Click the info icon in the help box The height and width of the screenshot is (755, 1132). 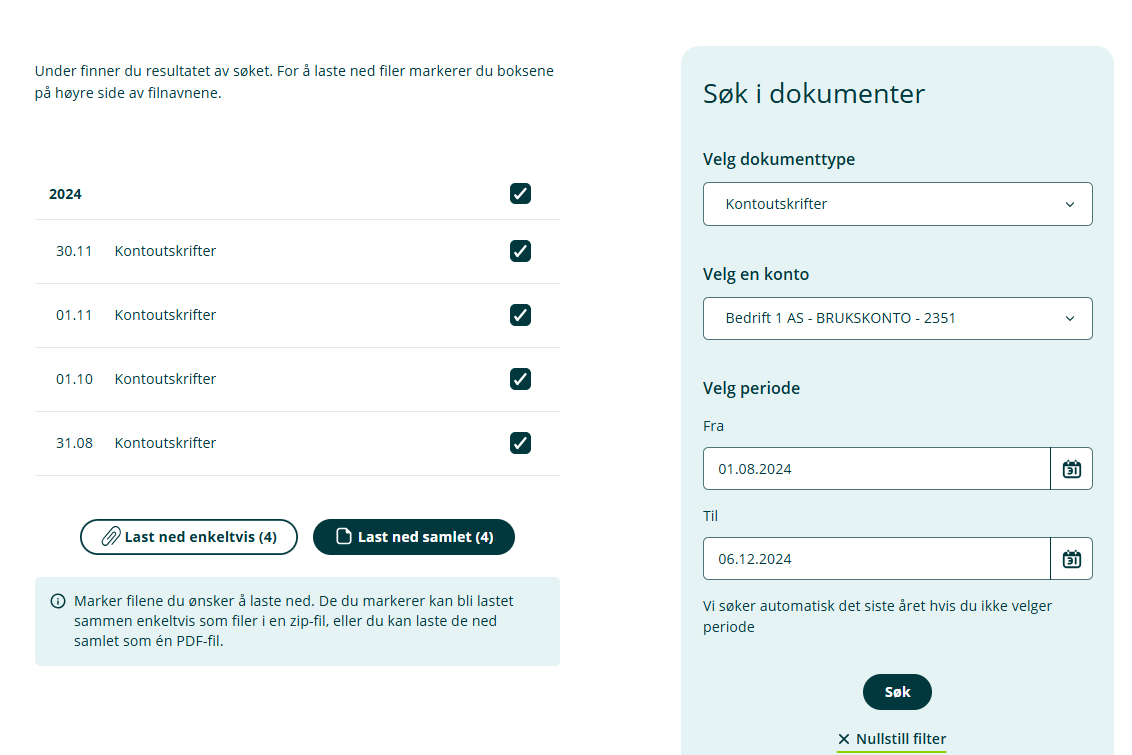58,601
